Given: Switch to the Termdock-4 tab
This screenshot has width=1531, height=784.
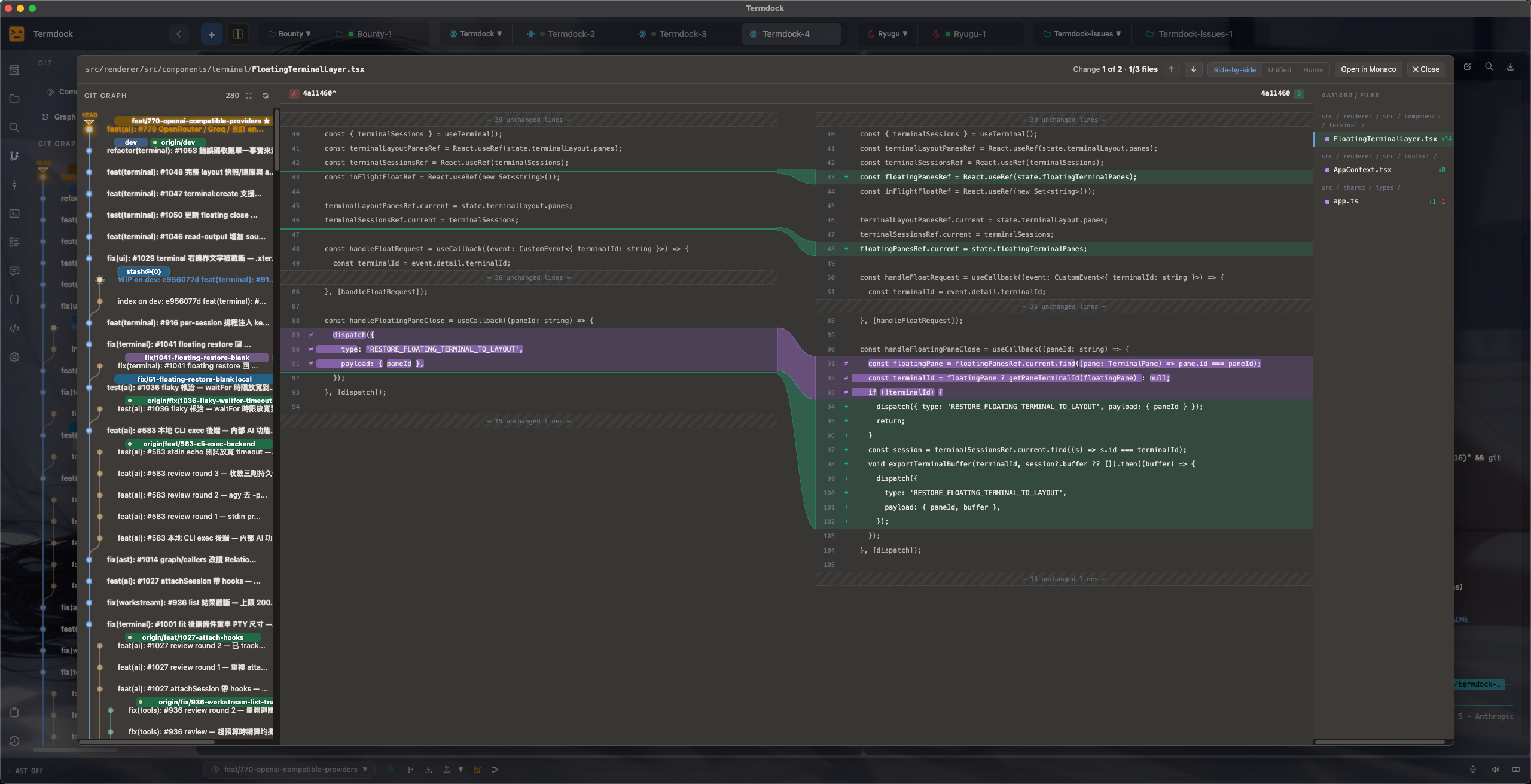Looking at the screenshot, I should click(x=791, y=34).
